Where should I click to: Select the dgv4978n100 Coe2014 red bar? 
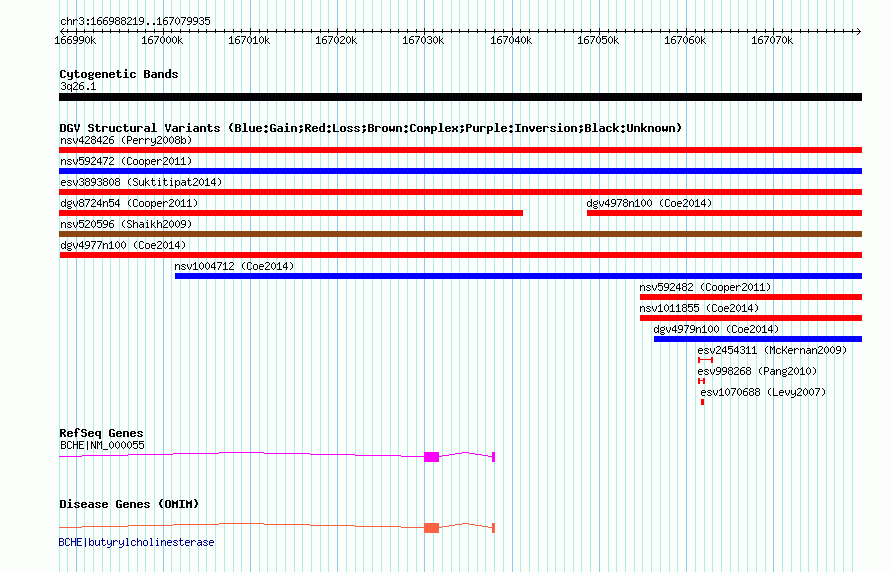pos(724,213)
